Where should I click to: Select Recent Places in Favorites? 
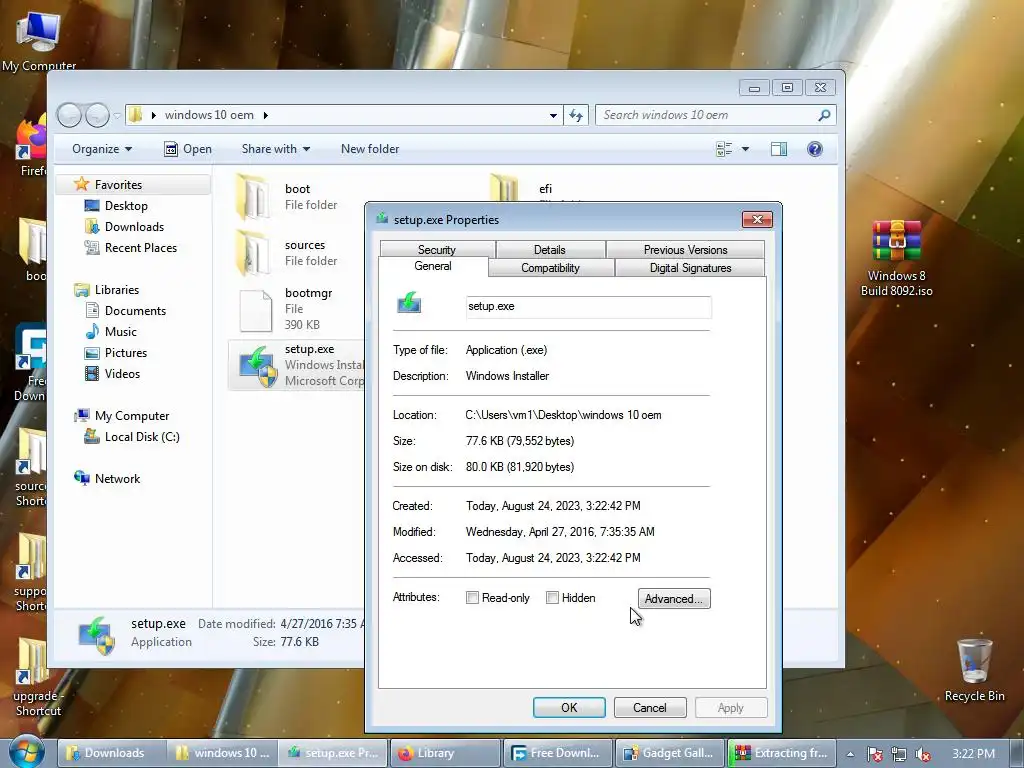(140, 248)
